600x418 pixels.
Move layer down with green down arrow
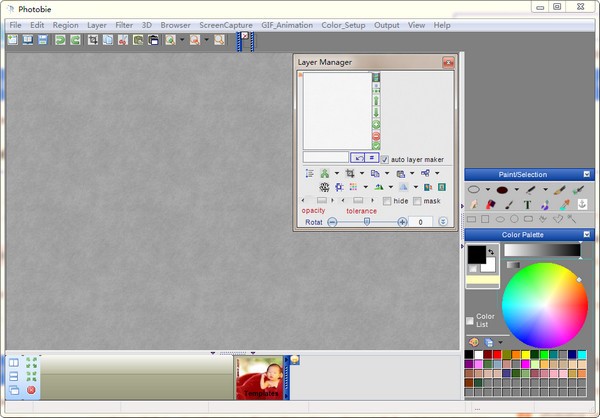(376, 113)
